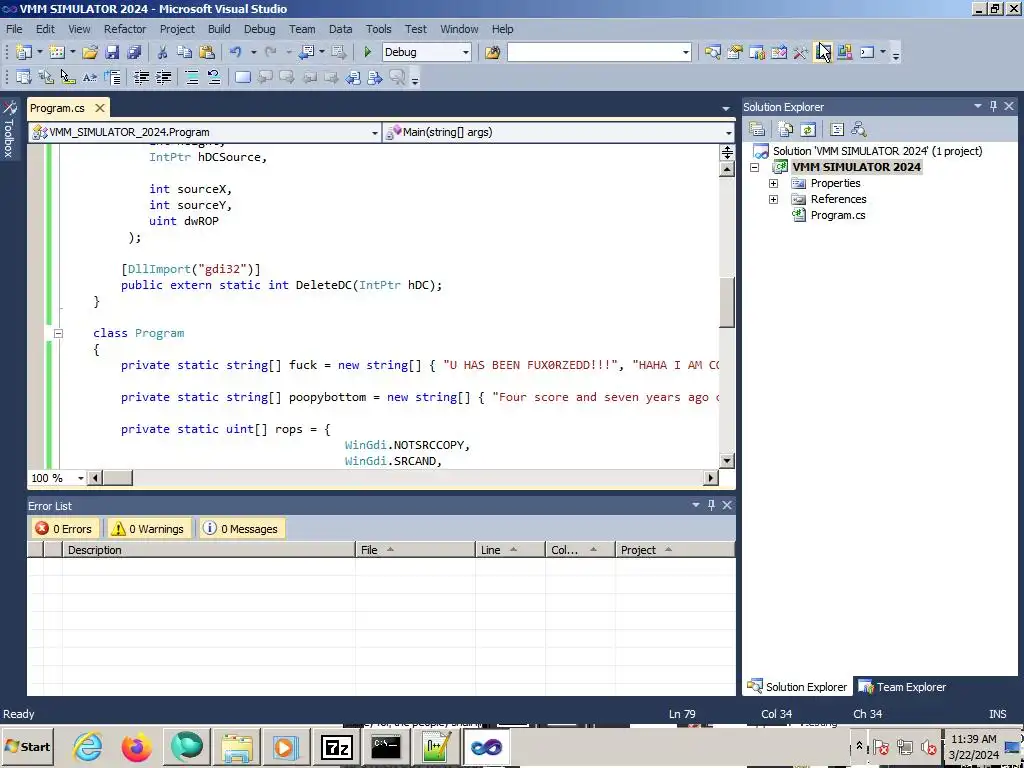Select Program.cs in Solution Explorer
The width and height of the screenshot is (1024, 768).
[838, 215]
